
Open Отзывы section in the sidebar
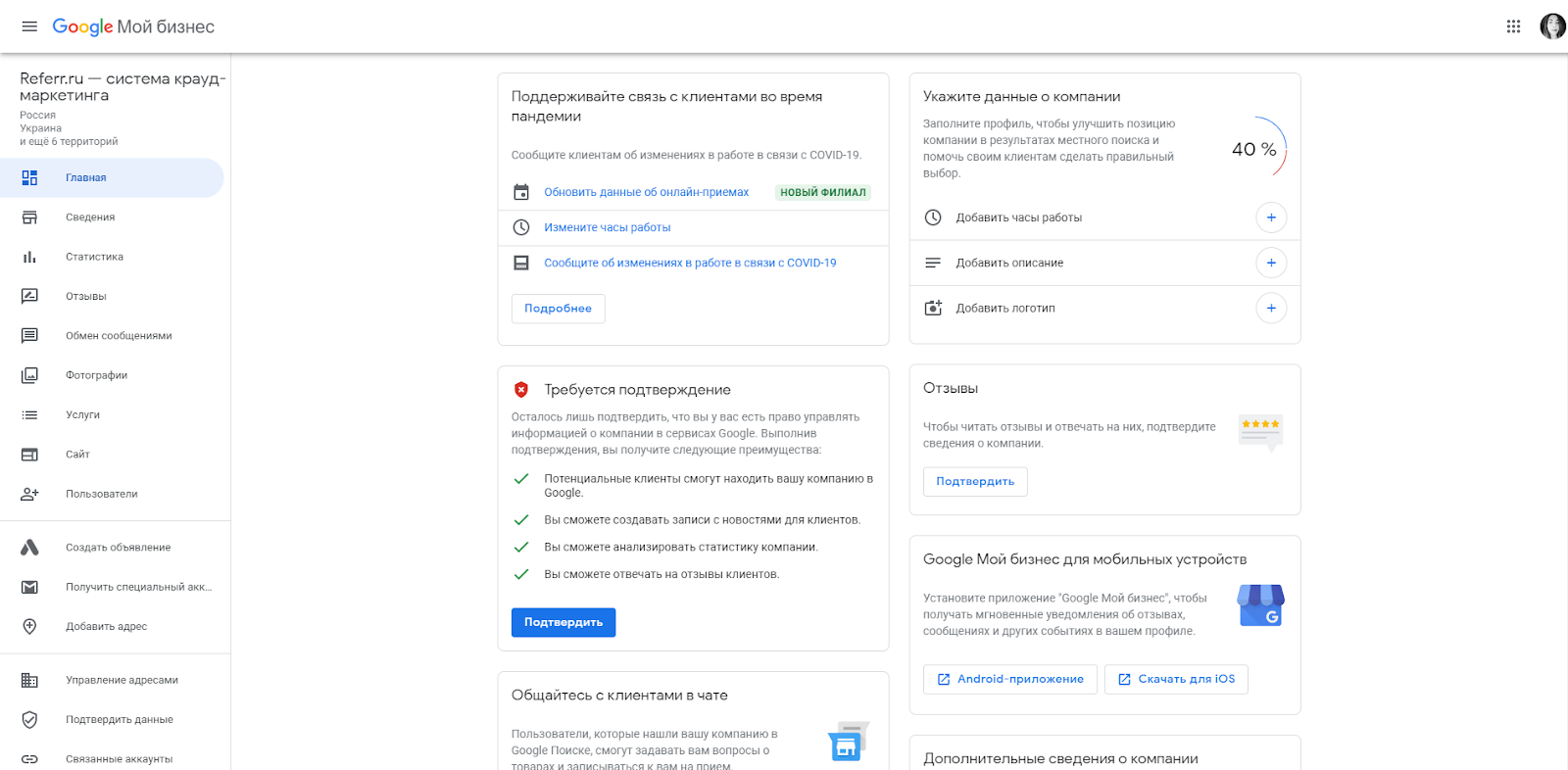point(112,296)
